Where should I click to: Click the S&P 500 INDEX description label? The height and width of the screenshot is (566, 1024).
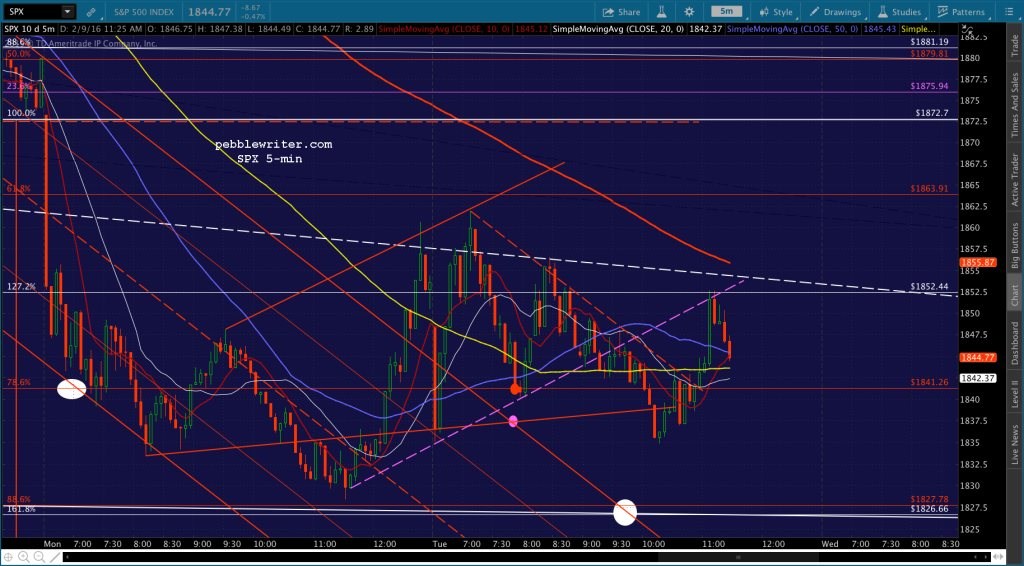pyautogui.click(x=143, y=12)
